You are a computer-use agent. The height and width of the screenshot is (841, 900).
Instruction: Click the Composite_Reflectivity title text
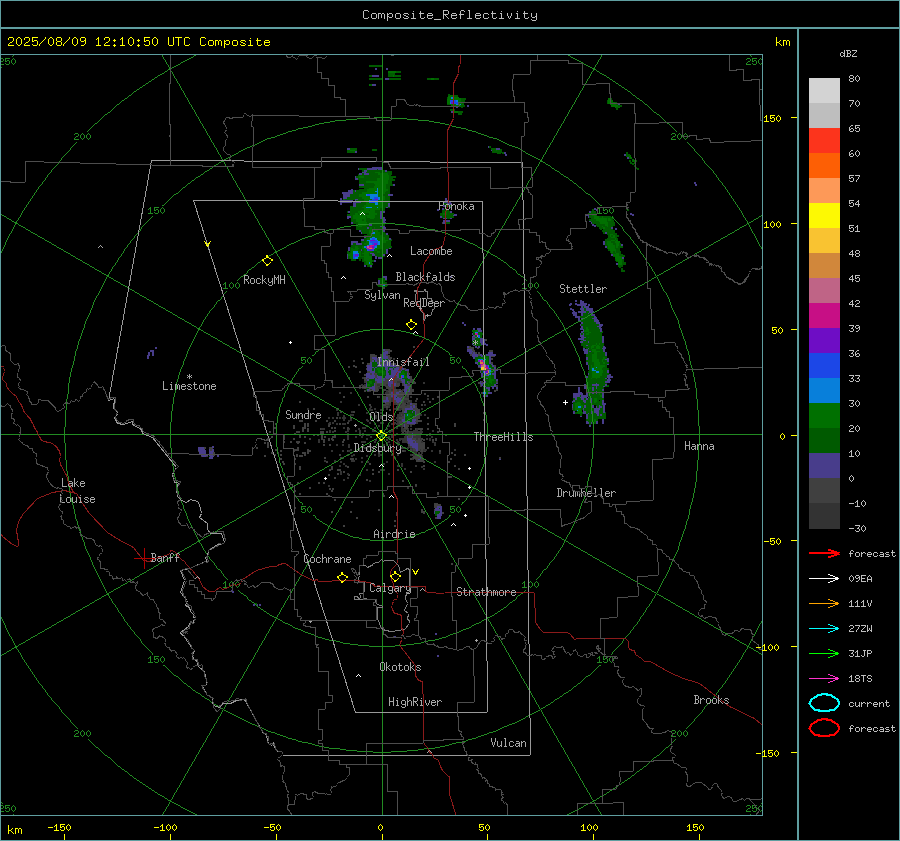(450, 15)
